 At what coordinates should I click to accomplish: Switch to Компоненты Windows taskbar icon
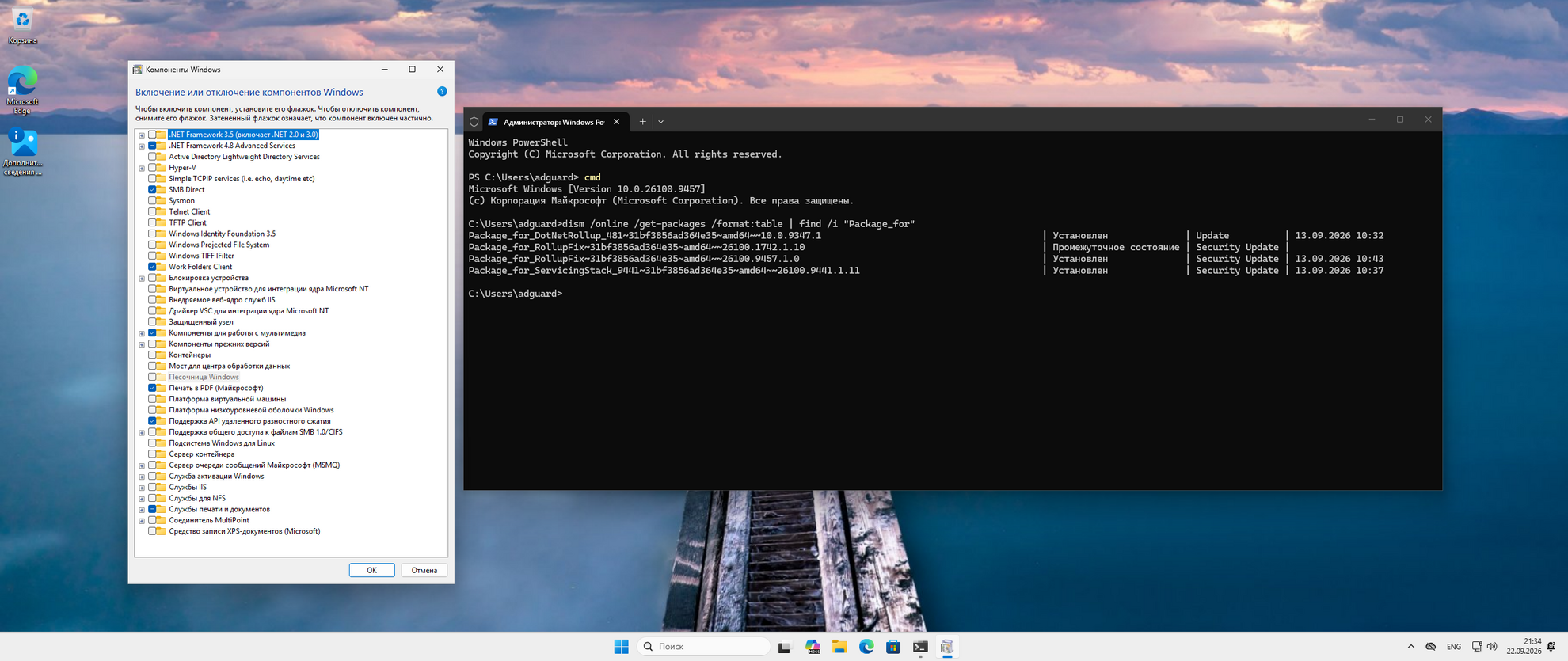click(947, 647)
